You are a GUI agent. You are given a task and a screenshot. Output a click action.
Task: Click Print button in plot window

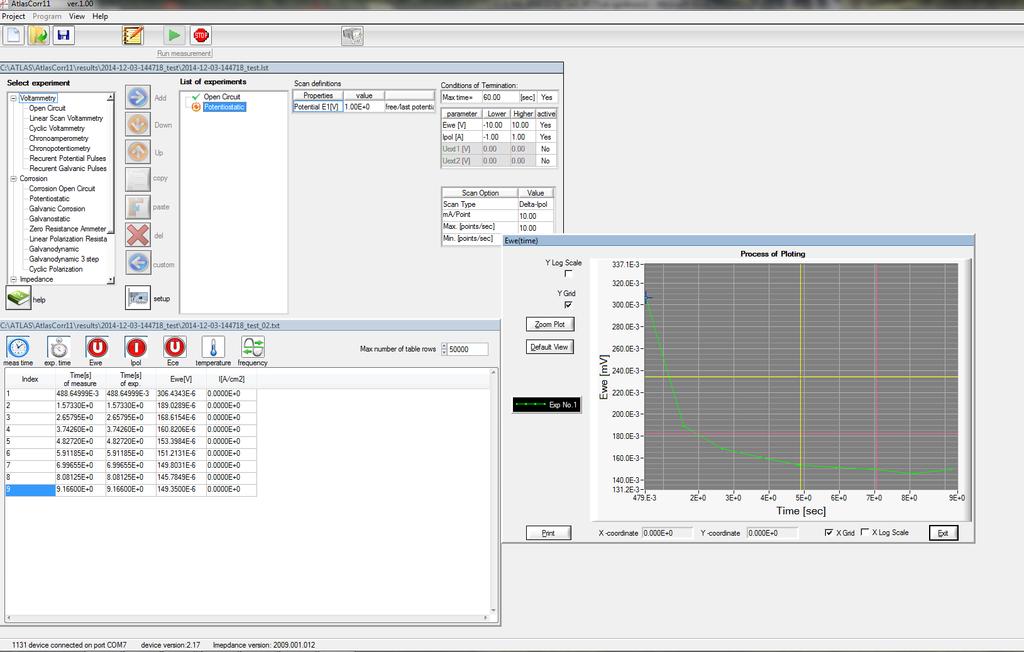pos(549,533)
